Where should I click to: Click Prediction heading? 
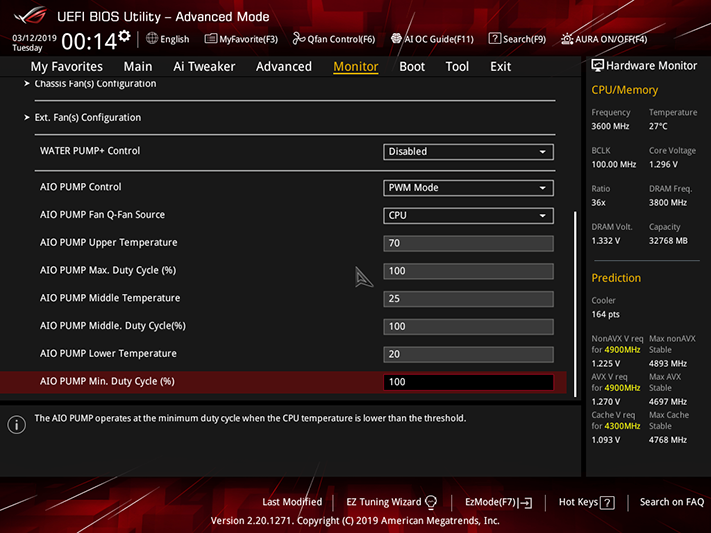pos(616,278)
